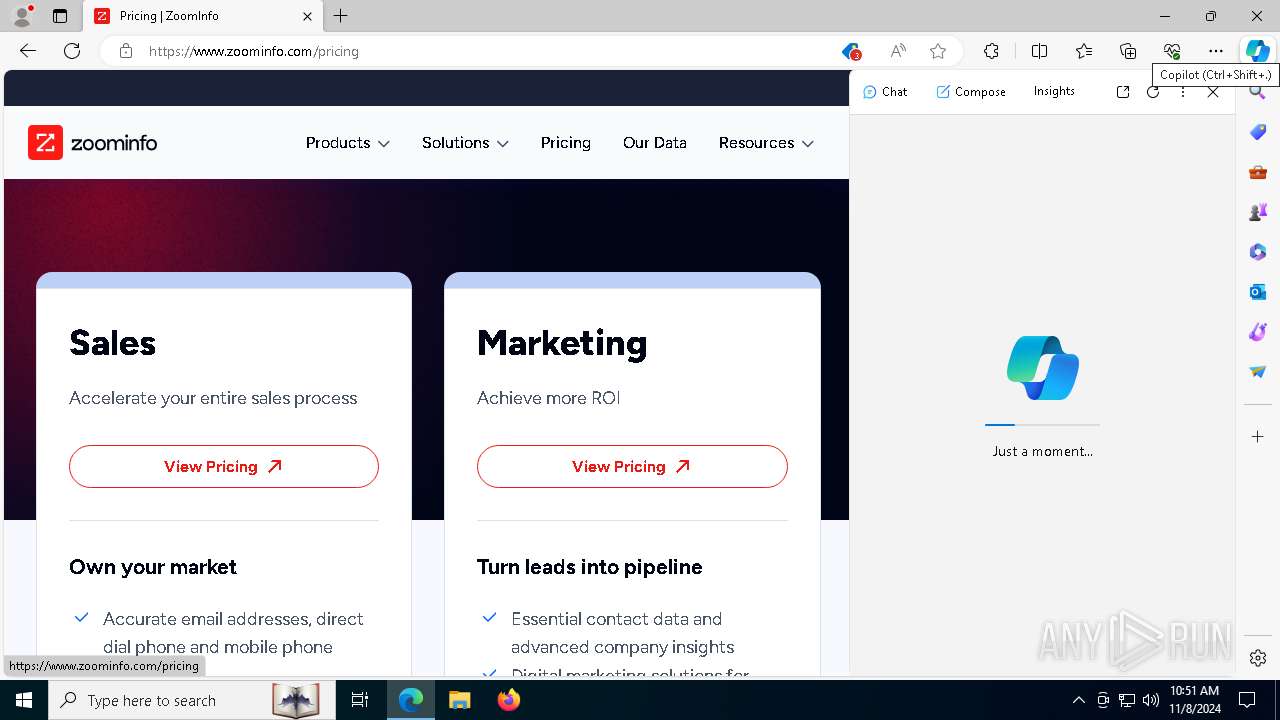This screenshot has height=720, width=1280.
Task: Open sidebar Outlook icon
Action: (x=1258, y=292)
